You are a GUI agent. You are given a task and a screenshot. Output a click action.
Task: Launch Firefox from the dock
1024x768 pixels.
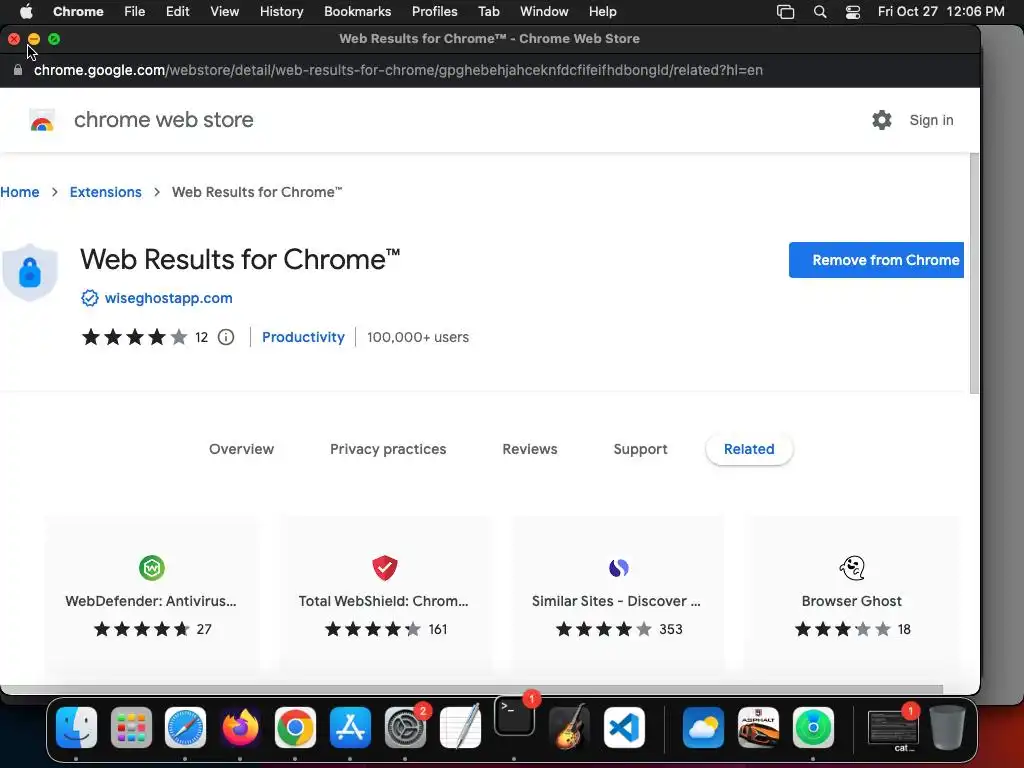pos(240,728)
